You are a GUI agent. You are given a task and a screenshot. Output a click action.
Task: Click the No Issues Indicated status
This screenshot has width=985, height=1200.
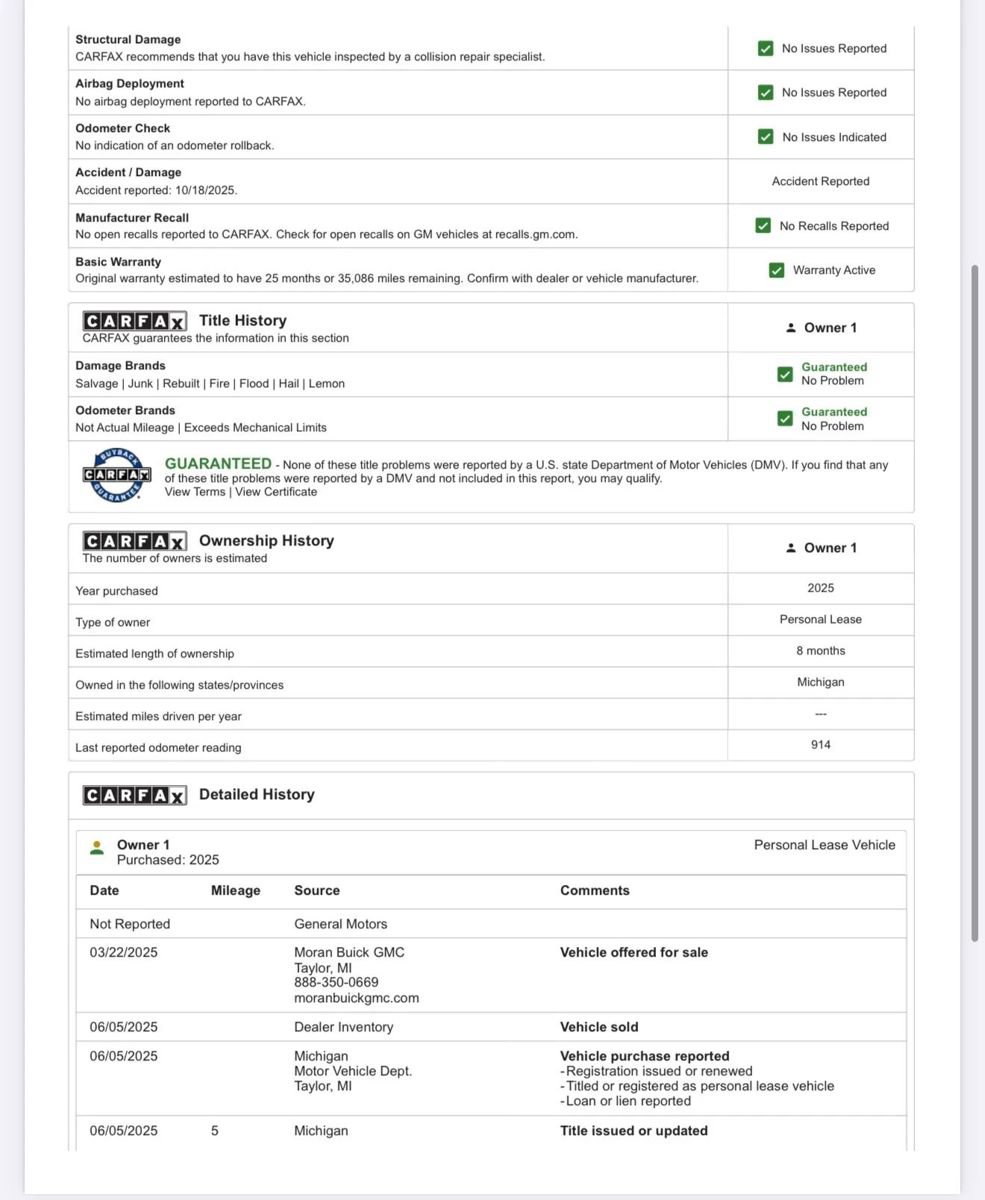pos(834,137)
